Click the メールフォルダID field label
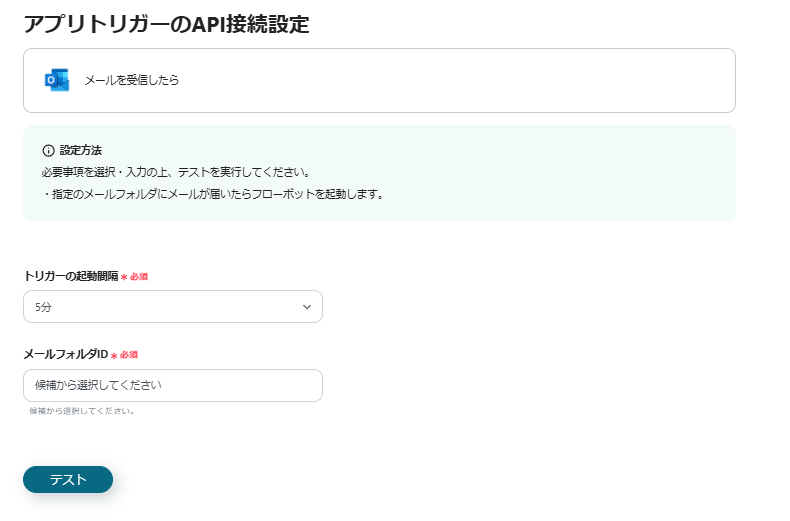Viewport: 790px width, 521px height. tap(65, 355)
